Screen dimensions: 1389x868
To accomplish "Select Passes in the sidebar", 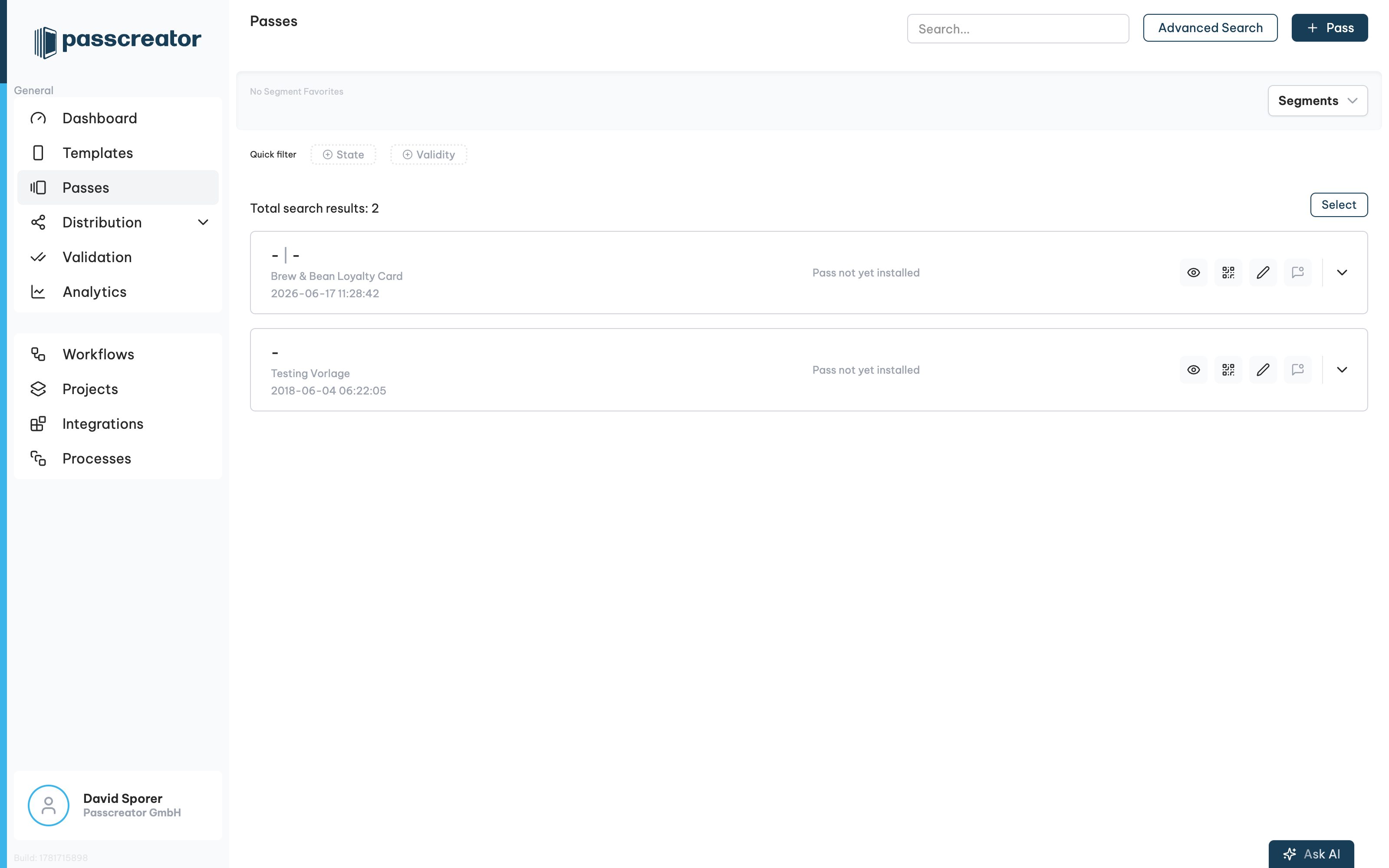I will (118, 188).
